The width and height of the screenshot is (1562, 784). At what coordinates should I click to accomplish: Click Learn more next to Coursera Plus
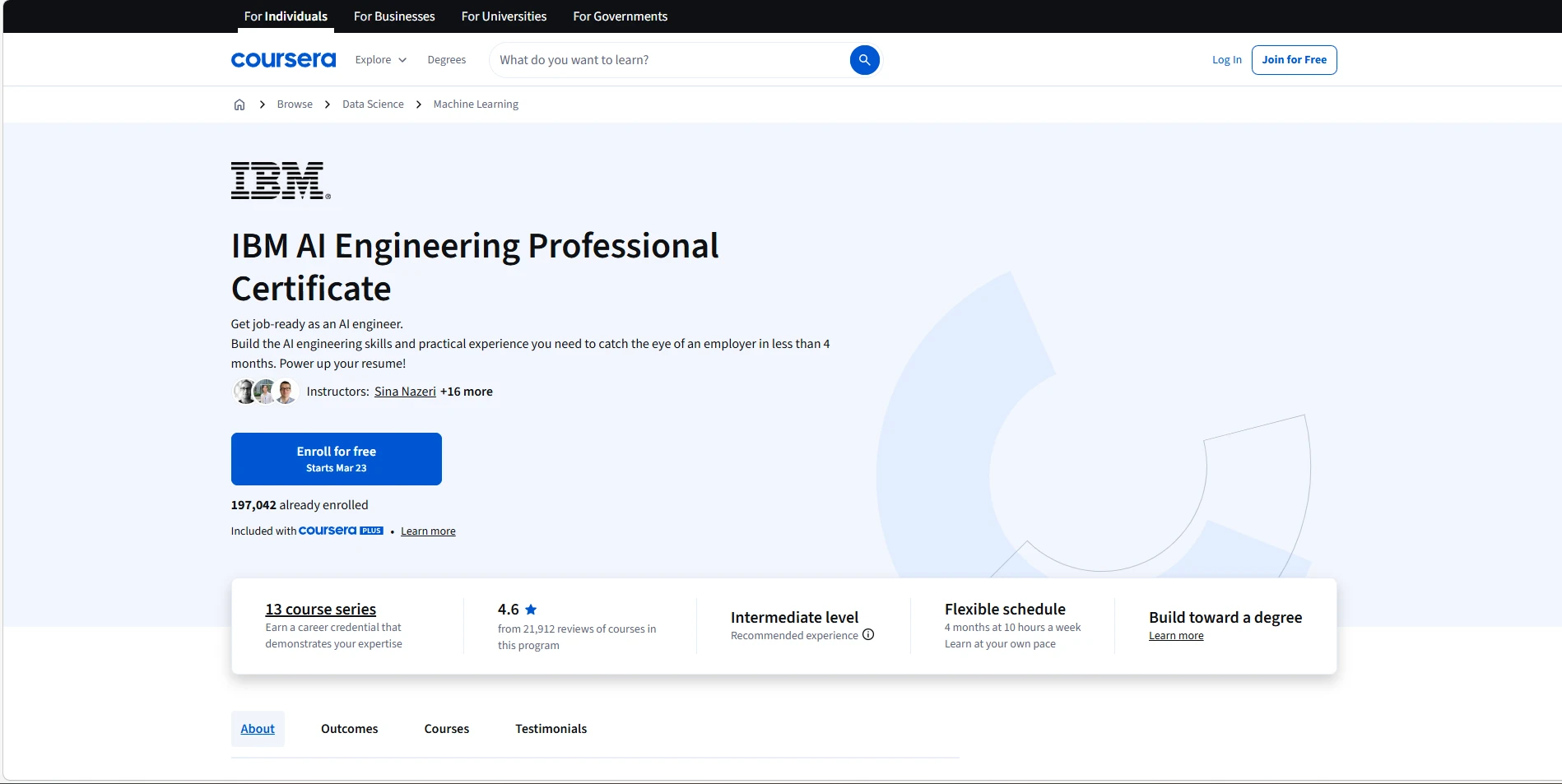tap(427, 531)
